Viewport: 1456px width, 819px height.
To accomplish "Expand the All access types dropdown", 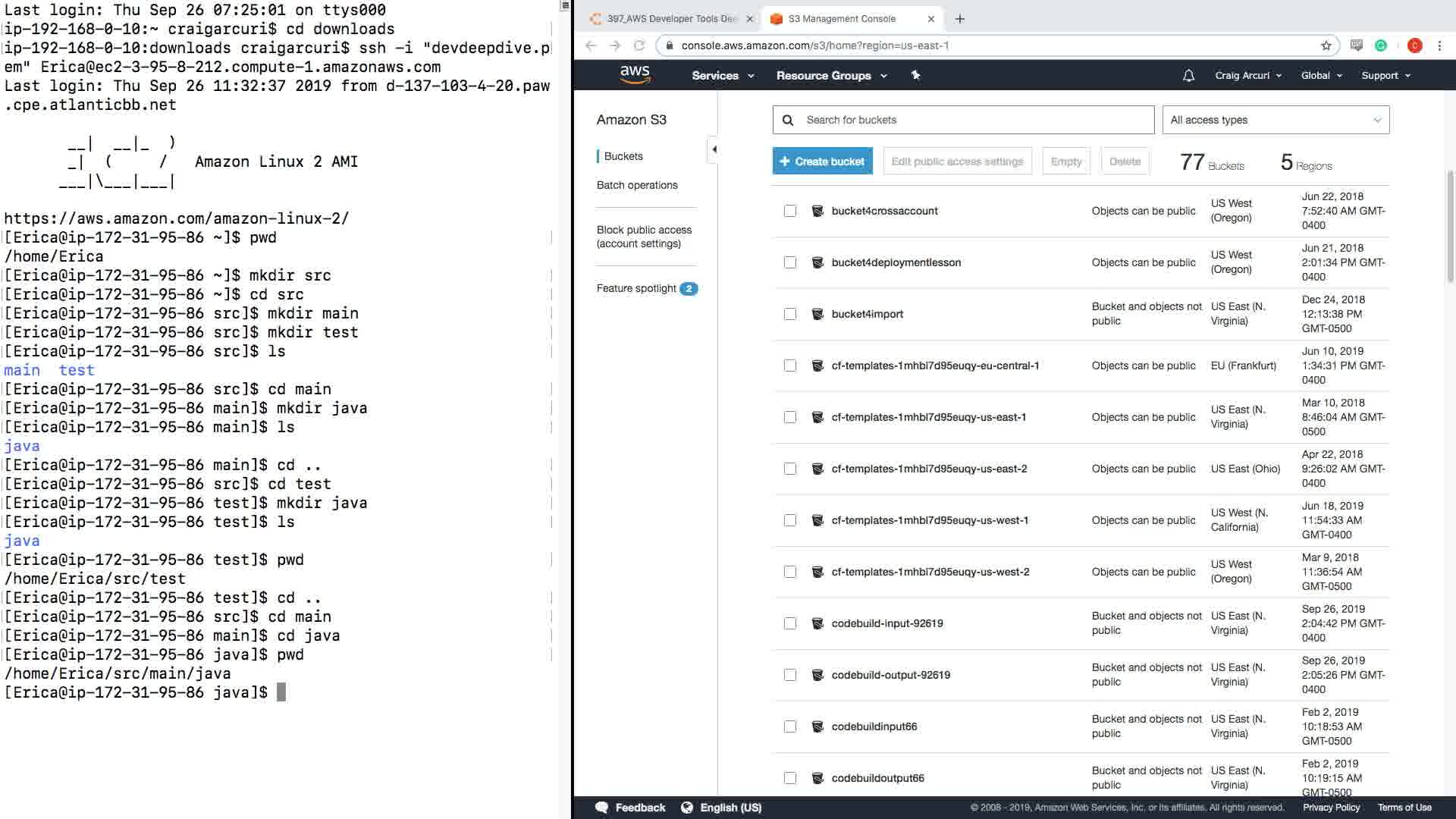I will coord(1276,120).
